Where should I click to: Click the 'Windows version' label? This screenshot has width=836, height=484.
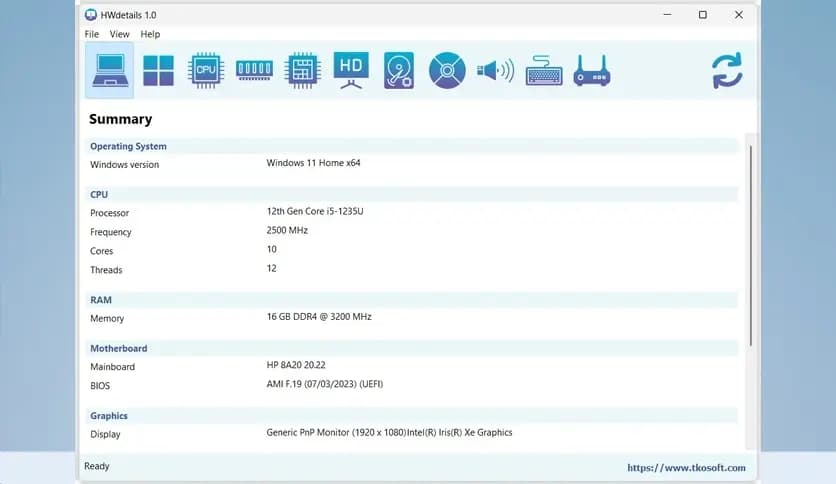[125, 165]
